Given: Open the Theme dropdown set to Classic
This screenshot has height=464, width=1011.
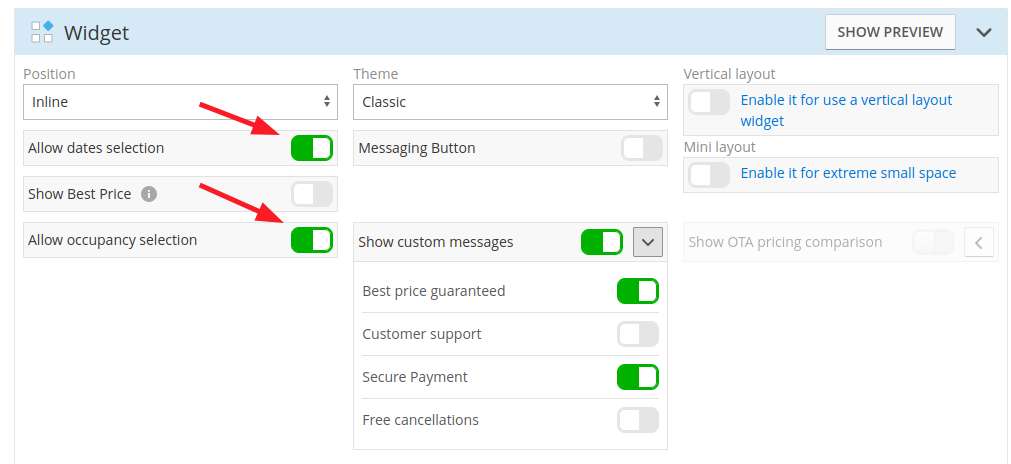Looking at the screenshot, I should (510, 102).
